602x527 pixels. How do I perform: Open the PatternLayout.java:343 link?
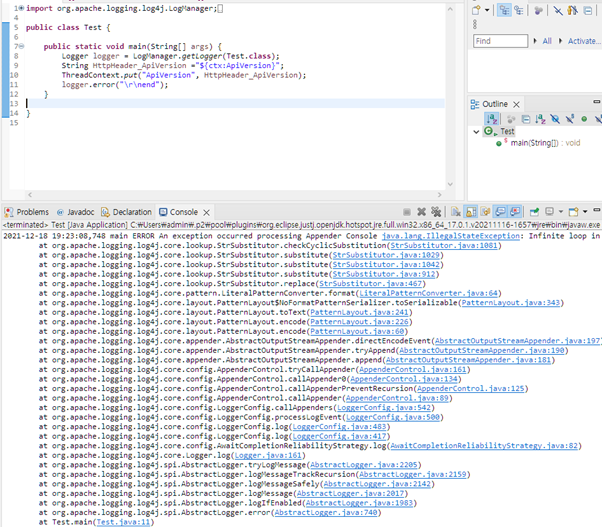[511, 302]
